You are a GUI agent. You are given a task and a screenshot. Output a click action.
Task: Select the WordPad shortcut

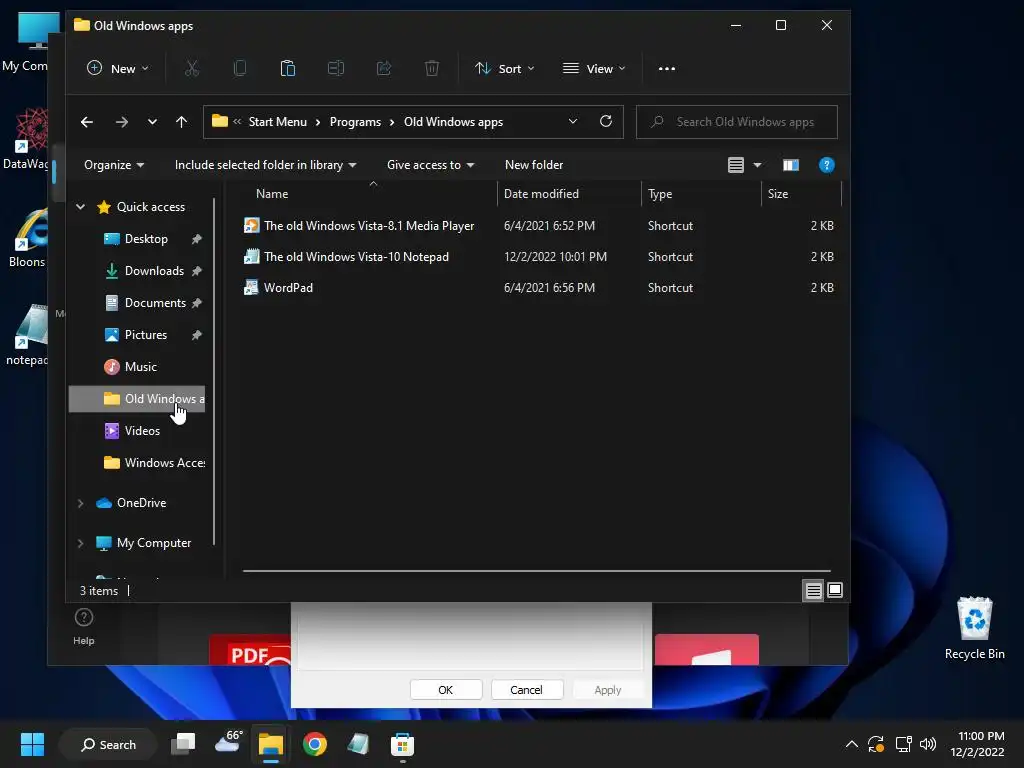click(539, 288)
